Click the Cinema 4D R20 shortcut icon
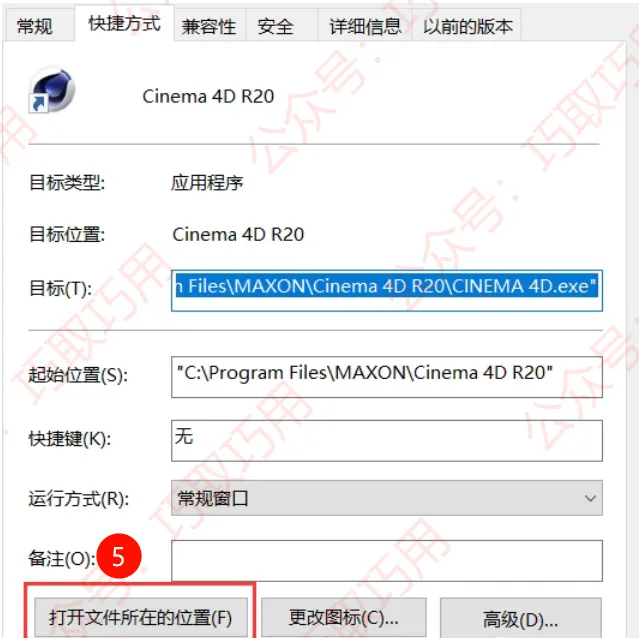Viewport: 639px width, 638px height. [52, 90]
